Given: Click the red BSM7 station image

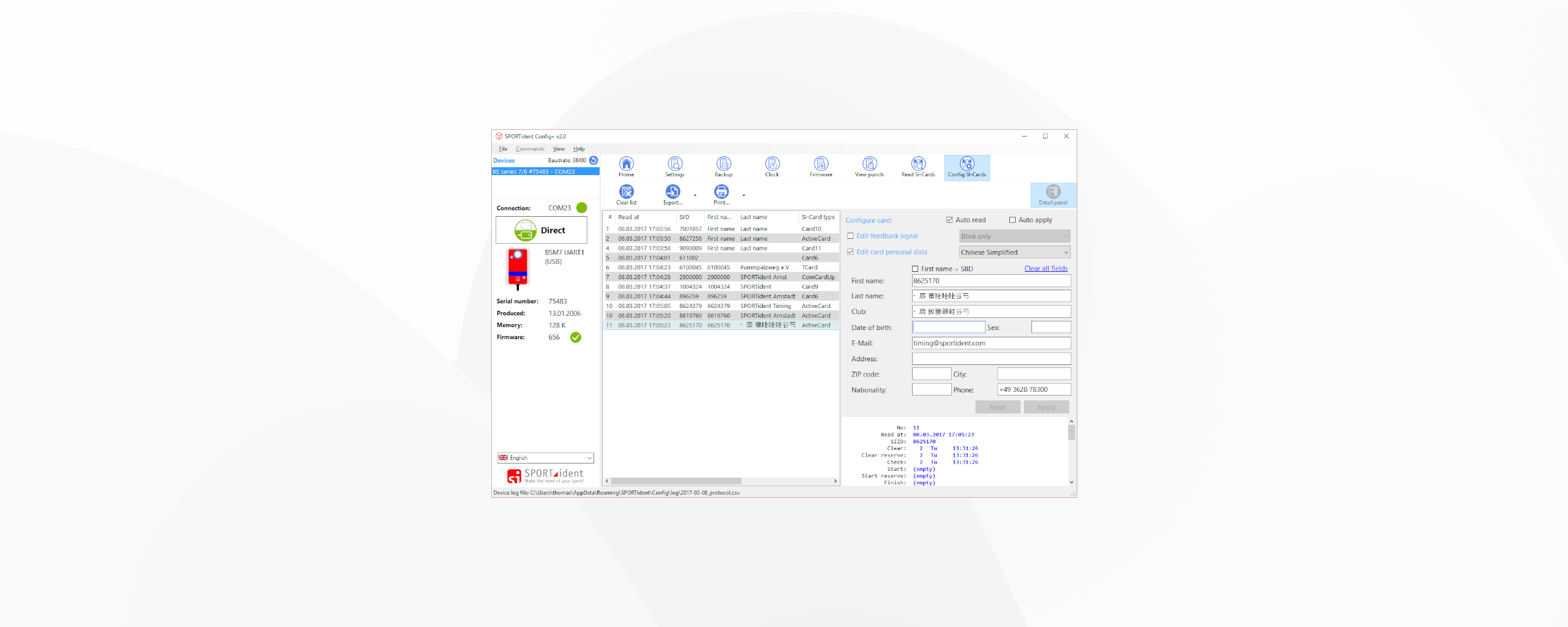Looking at the screenshot, I should 518,268.
